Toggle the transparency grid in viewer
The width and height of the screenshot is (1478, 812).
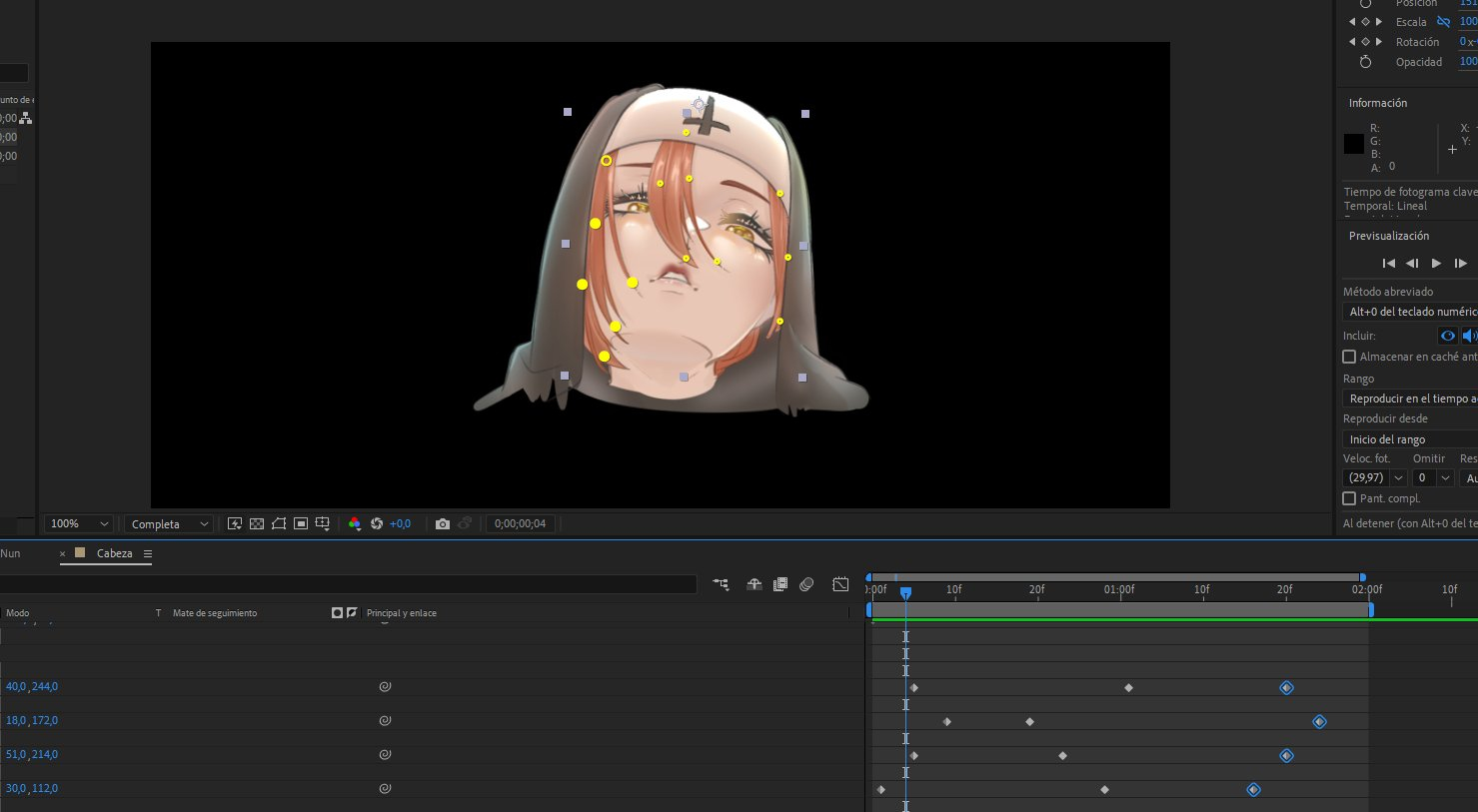[x=257, y=523]
